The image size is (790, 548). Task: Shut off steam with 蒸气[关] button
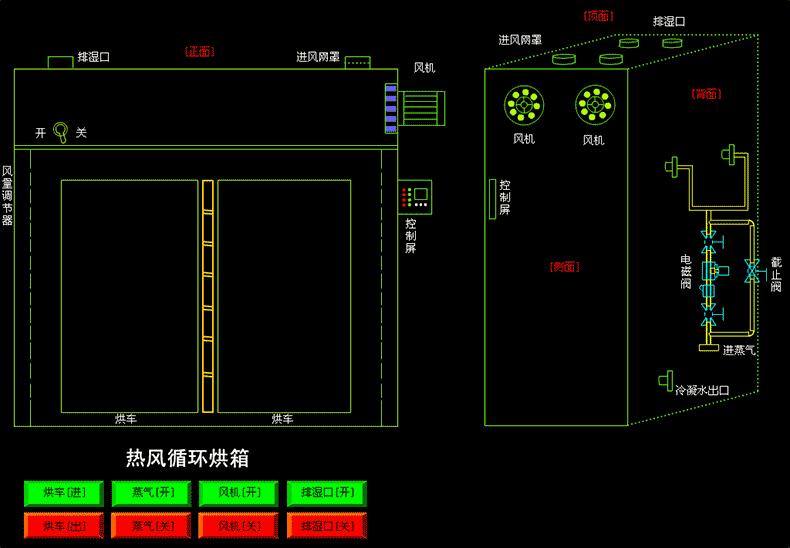(x=152, y=526)
